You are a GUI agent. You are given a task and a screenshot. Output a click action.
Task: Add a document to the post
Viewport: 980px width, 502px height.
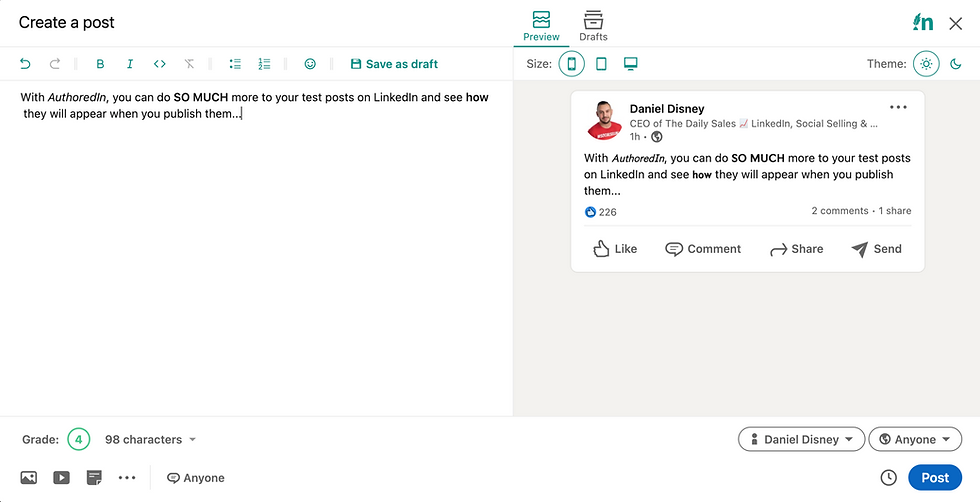pyautogui.click(x=94, y=478)
